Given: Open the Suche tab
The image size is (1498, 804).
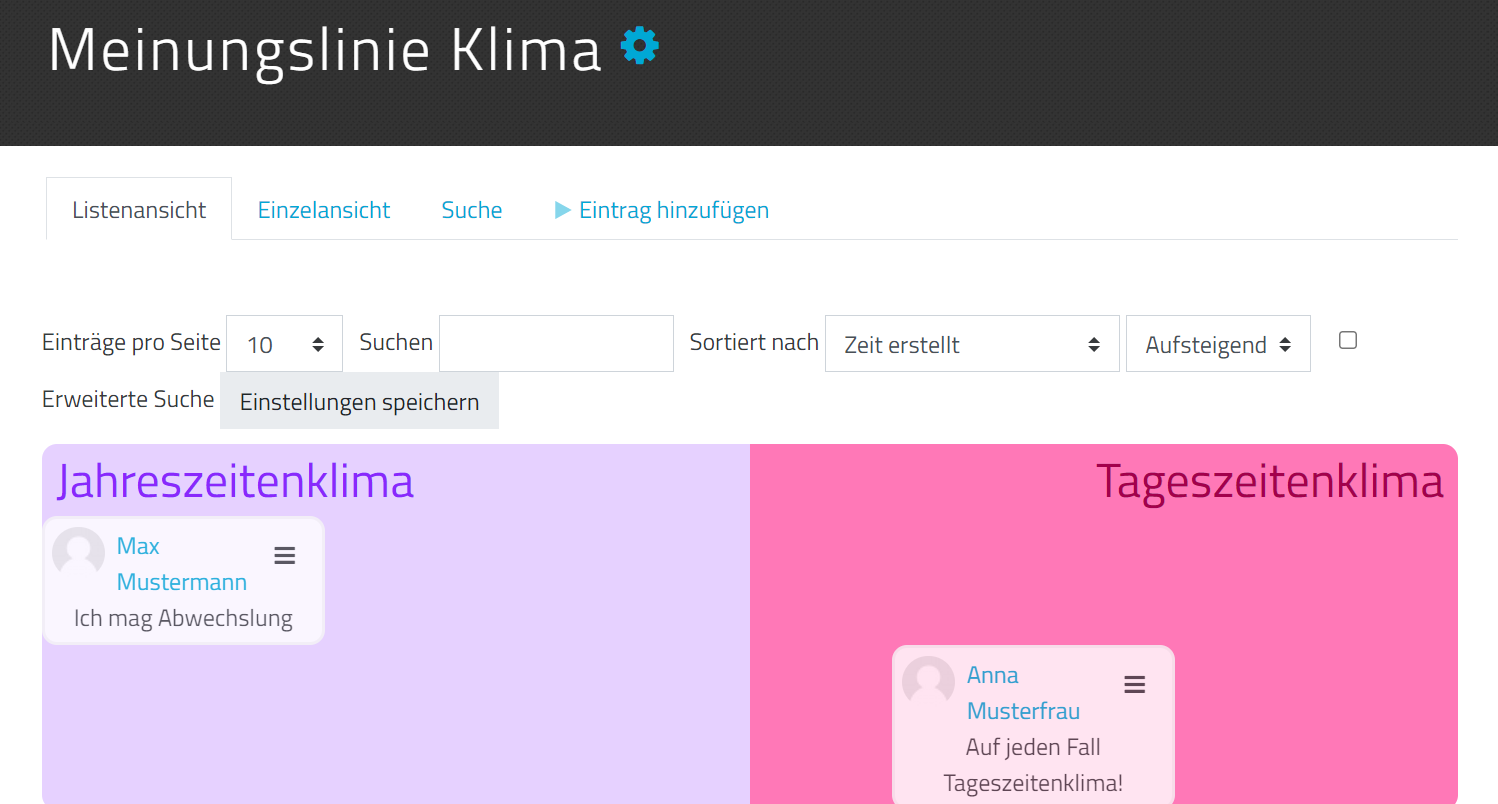Looking at the screenshot, I should 472,210.
